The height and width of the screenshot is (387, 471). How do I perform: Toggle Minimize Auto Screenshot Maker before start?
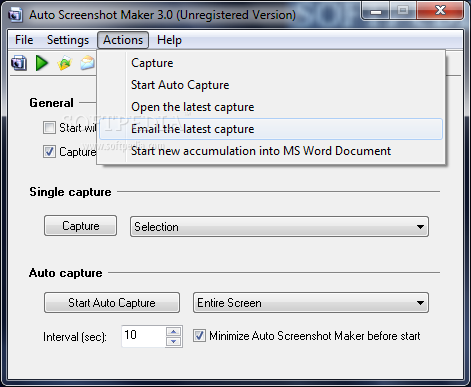point(199,336)
